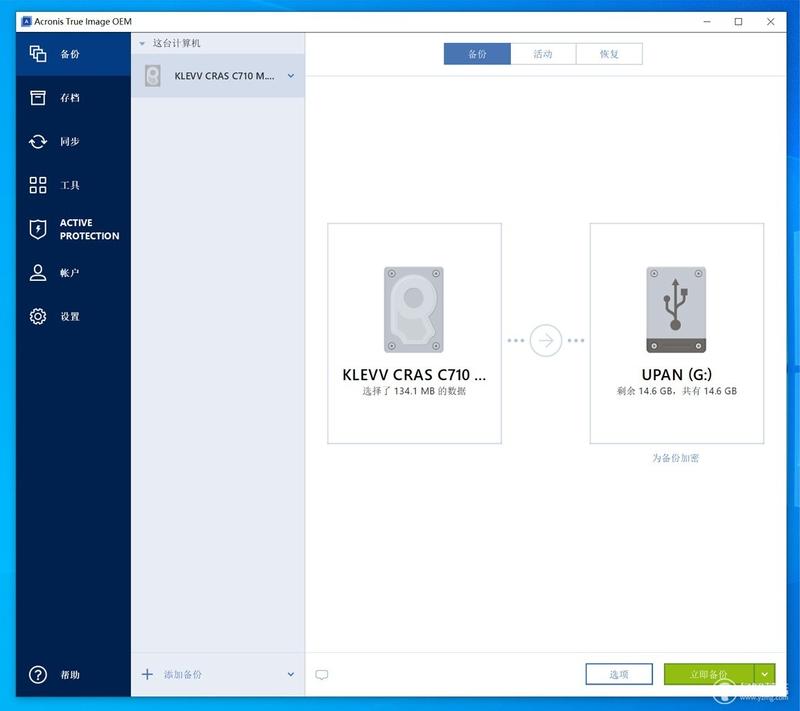Screen dimensions: 800x711
Task: Select the UPAN (G:) destination tile
Action: tap(677, 333)
